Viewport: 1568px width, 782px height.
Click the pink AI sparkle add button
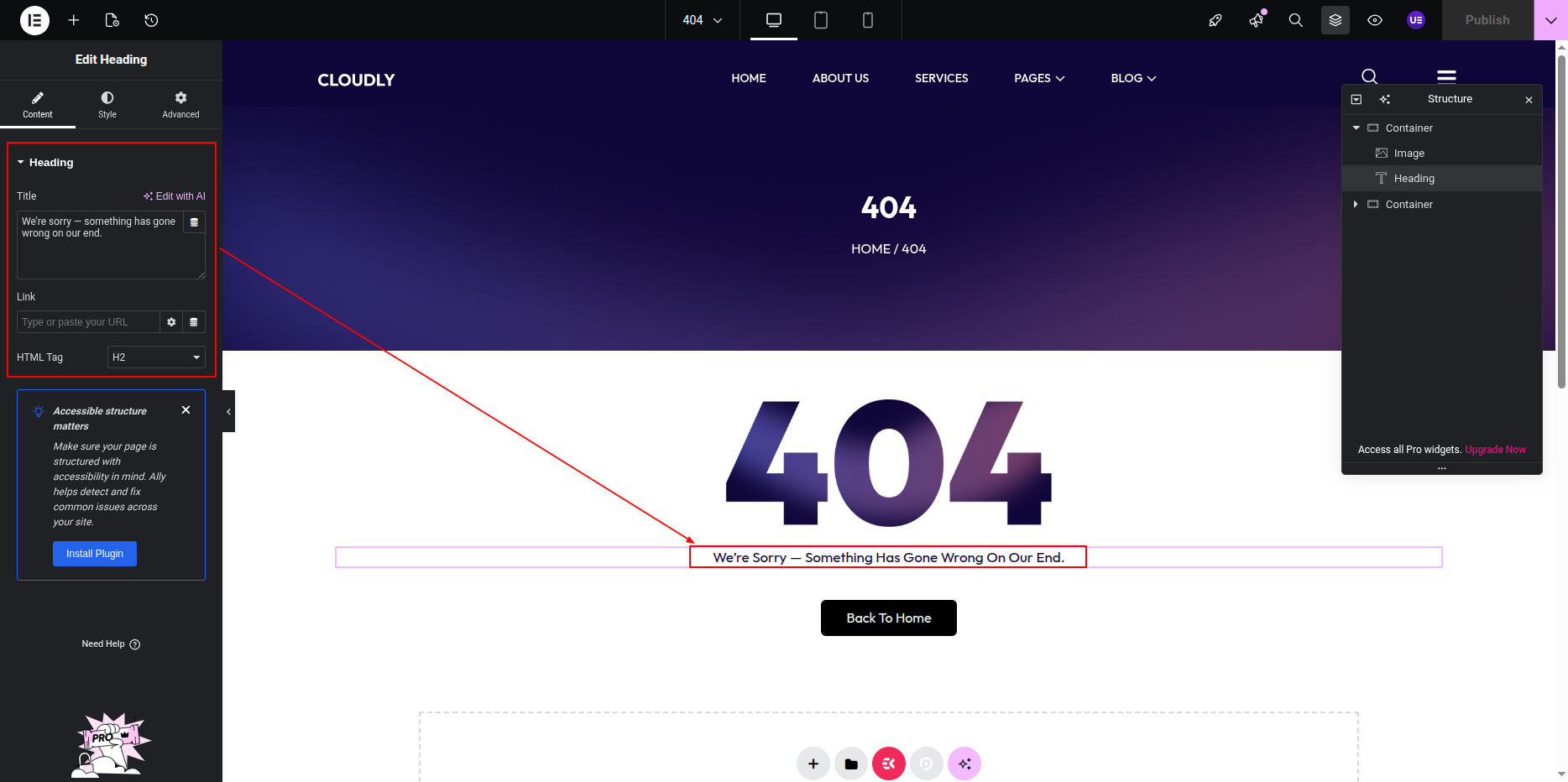pos(964,764)
